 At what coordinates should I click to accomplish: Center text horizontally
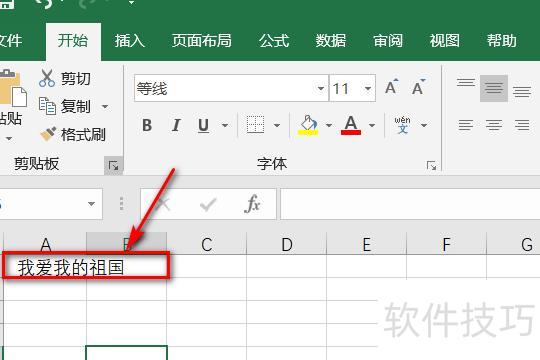[494, 125]
